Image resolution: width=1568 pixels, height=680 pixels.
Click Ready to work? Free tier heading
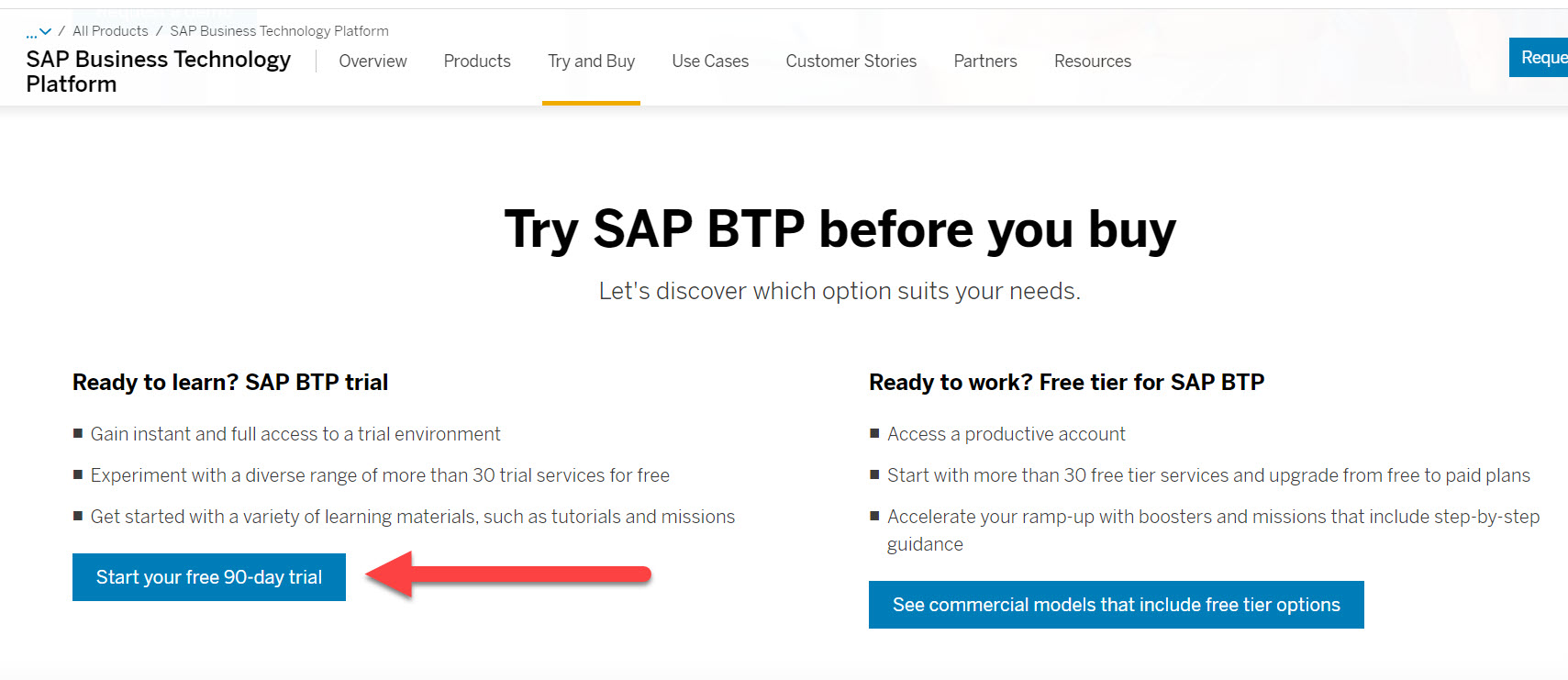(1066, 383)
